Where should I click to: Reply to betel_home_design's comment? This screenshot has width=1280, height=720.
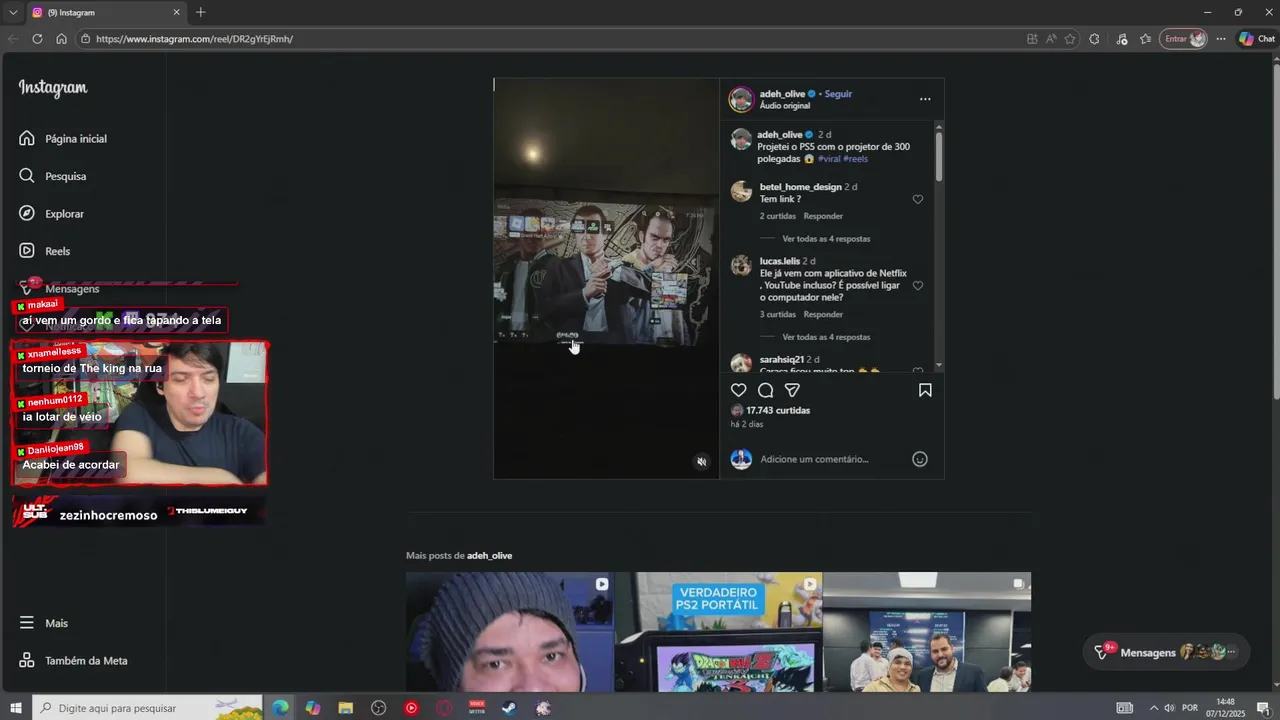[823, 216]
